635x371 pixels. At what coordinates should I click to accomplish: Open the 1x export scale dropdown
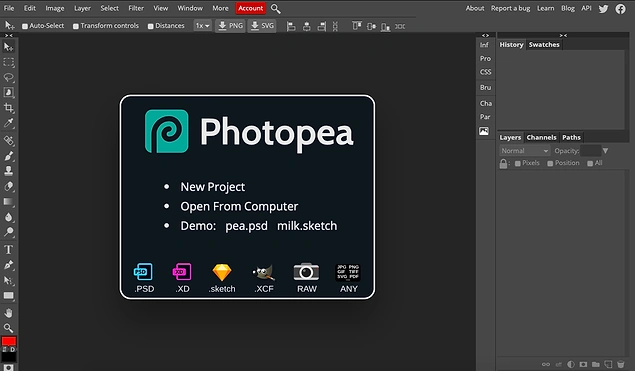(x=202, y=26)
